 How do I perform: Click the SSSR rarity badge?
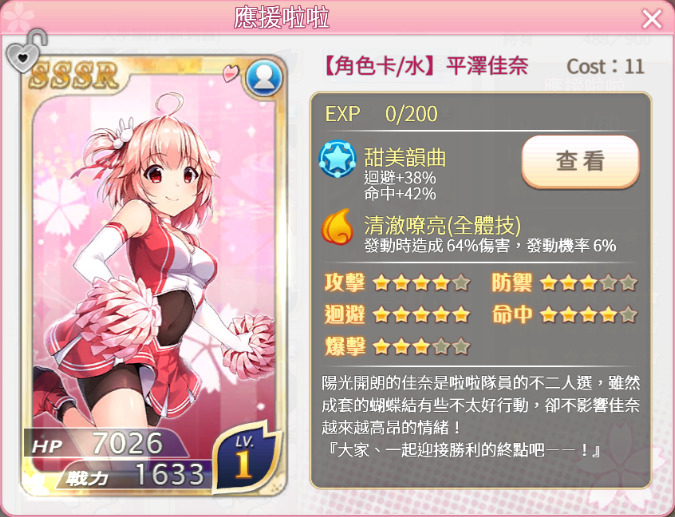[x=73, y=76]
